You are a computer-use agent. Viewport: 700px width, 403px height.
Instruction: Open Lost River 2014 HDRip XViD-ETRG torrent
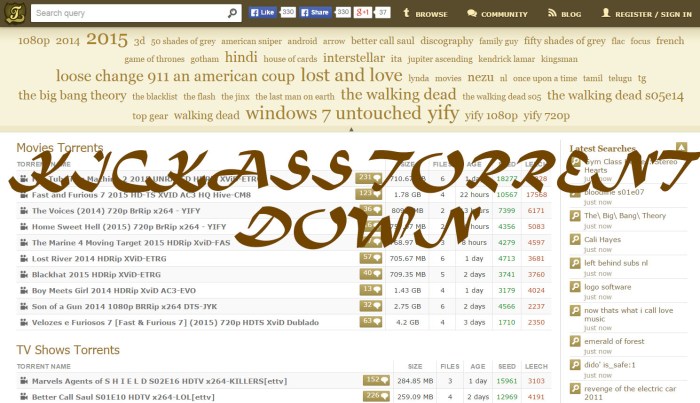[x=99, y=258]
